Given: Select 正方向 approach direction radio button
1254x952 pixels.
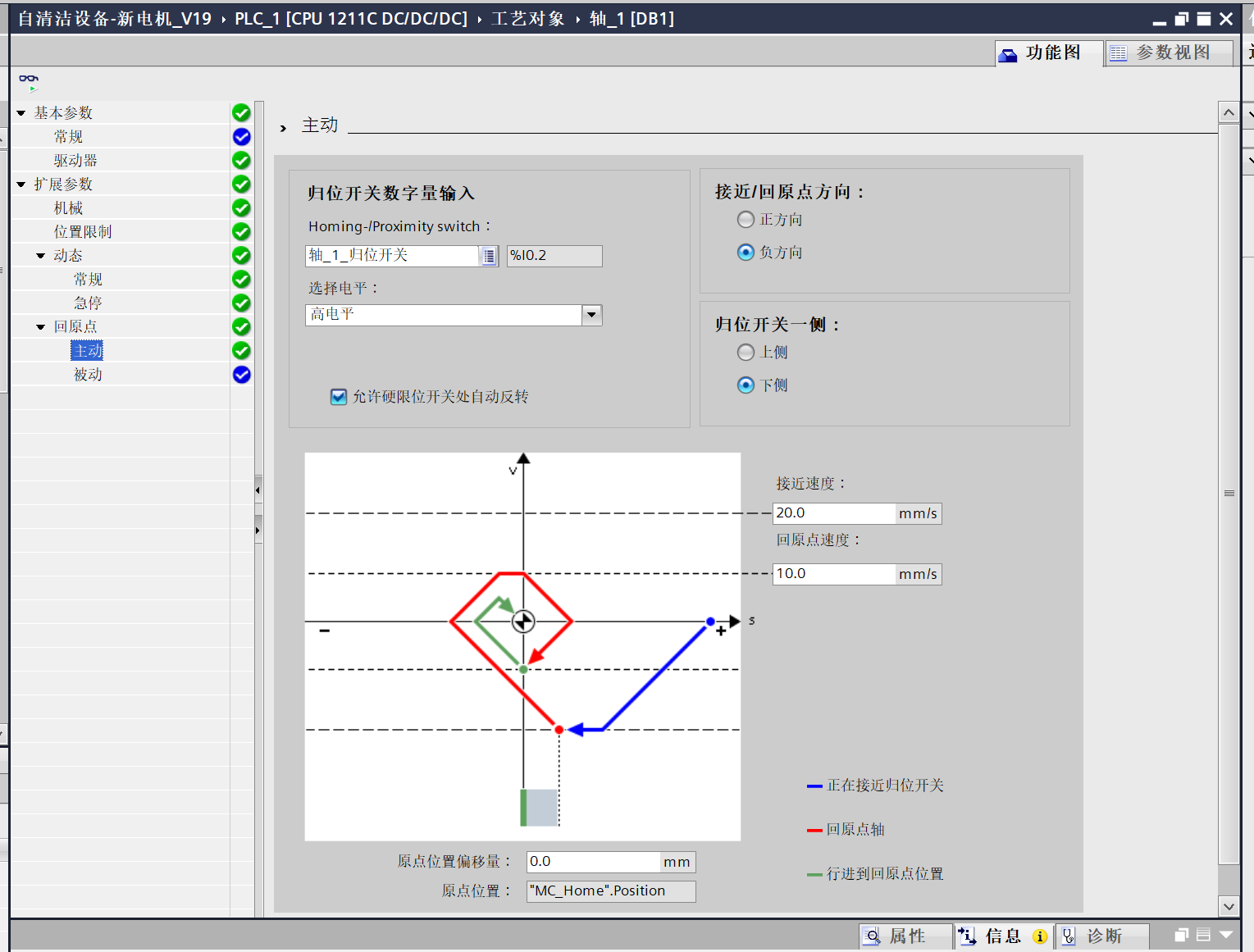Looking at the screenshot, I should [x=746, y=220].
